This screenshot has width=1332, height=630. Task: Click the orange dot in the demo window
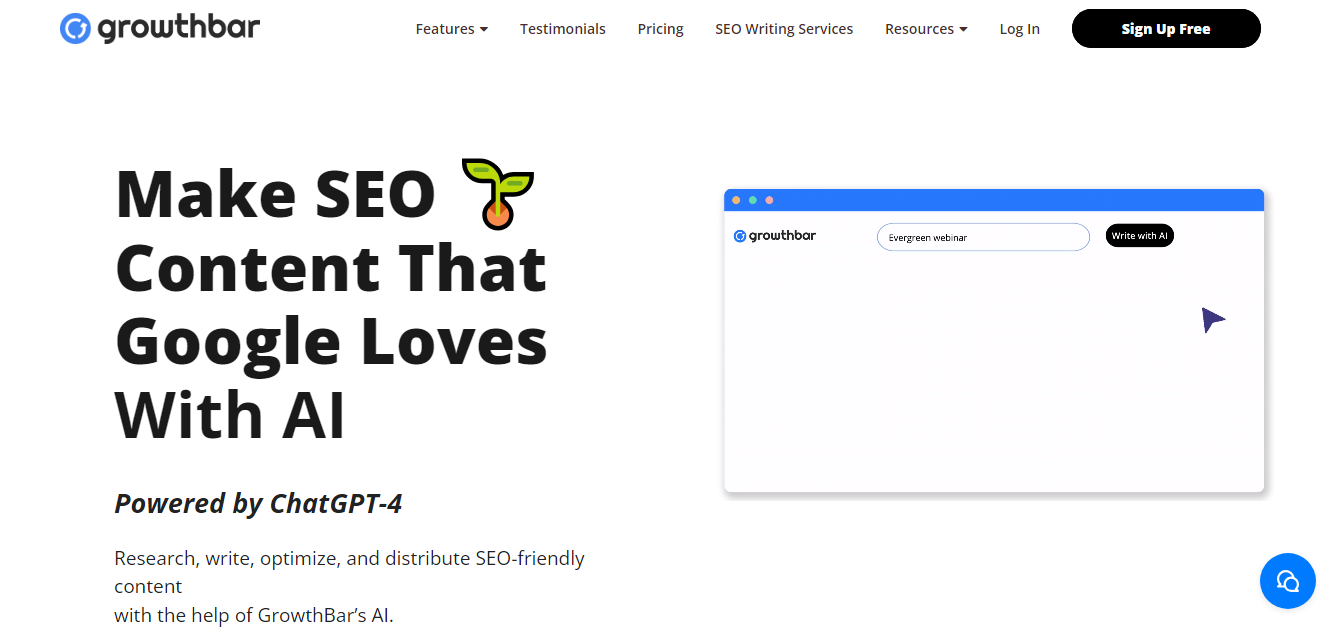point(737,200)
